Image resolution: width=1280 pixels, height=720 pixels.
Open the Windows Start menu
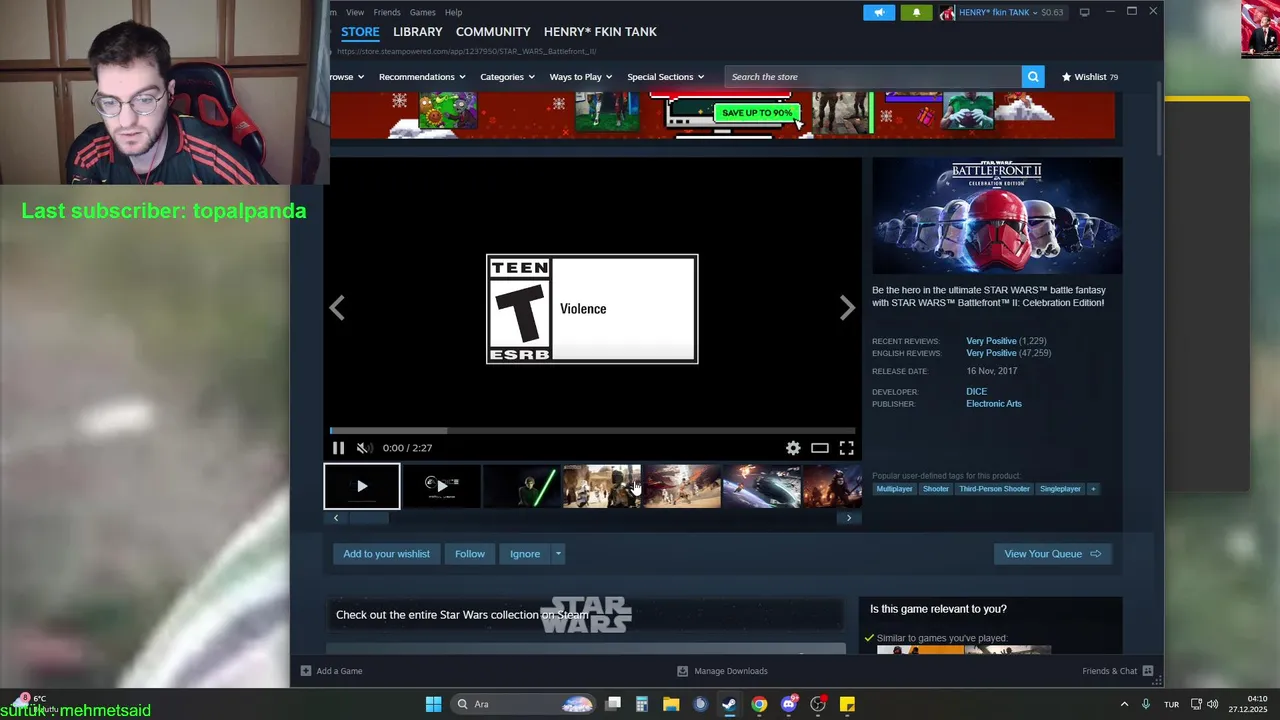433,704
